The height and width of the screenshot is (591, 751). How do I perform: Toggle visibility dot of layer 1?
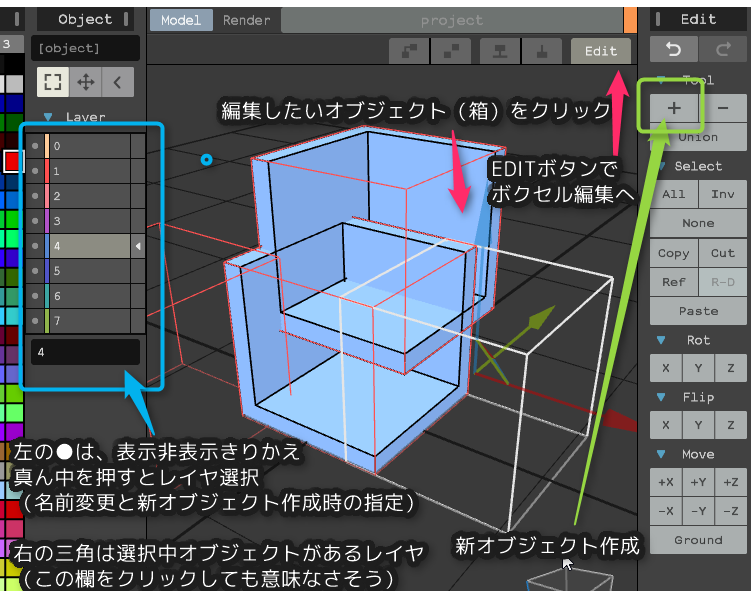35,171
